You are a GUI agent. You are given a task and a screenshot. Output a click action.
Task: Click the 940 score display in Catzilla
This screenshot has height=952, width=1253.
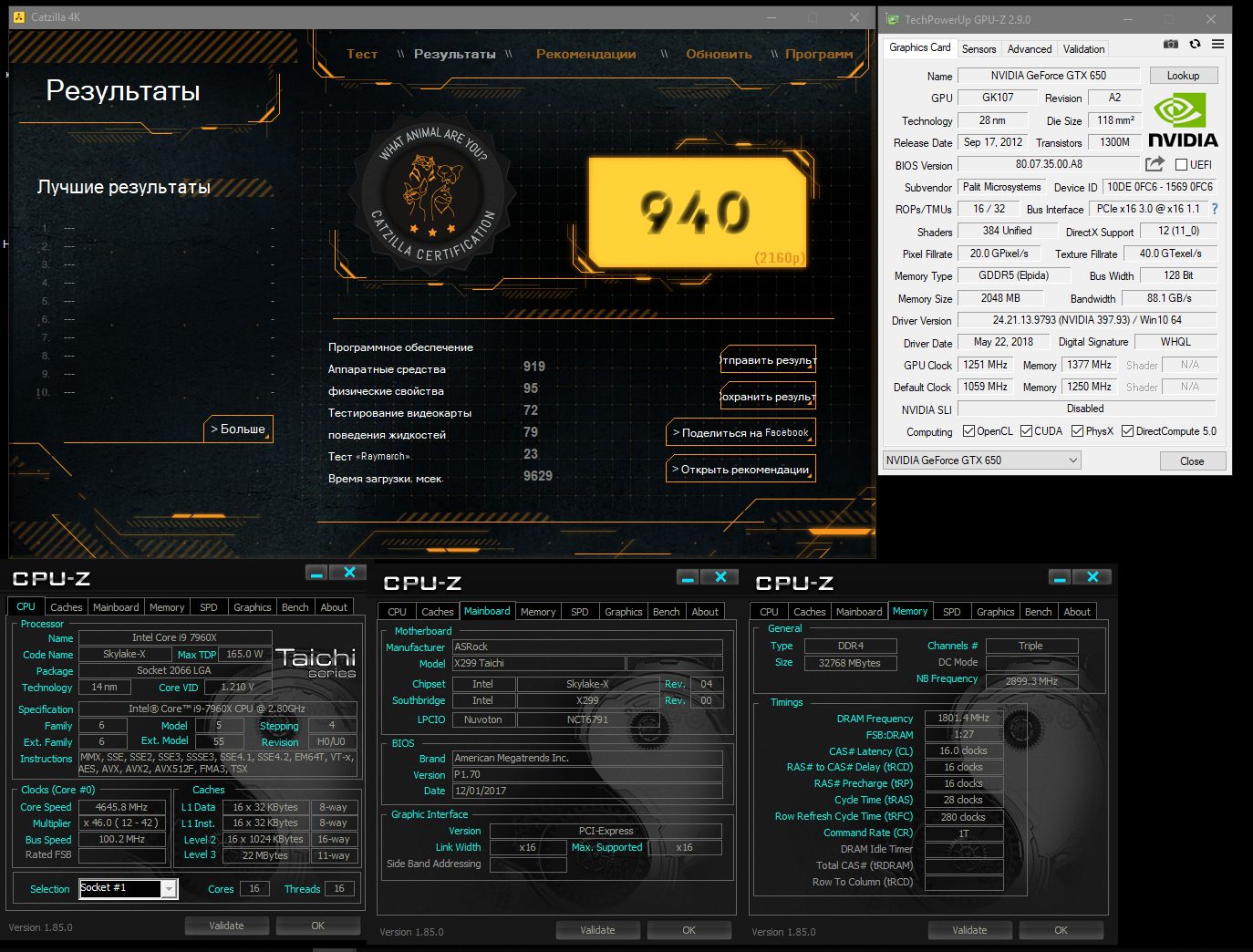tap(697, 212)
